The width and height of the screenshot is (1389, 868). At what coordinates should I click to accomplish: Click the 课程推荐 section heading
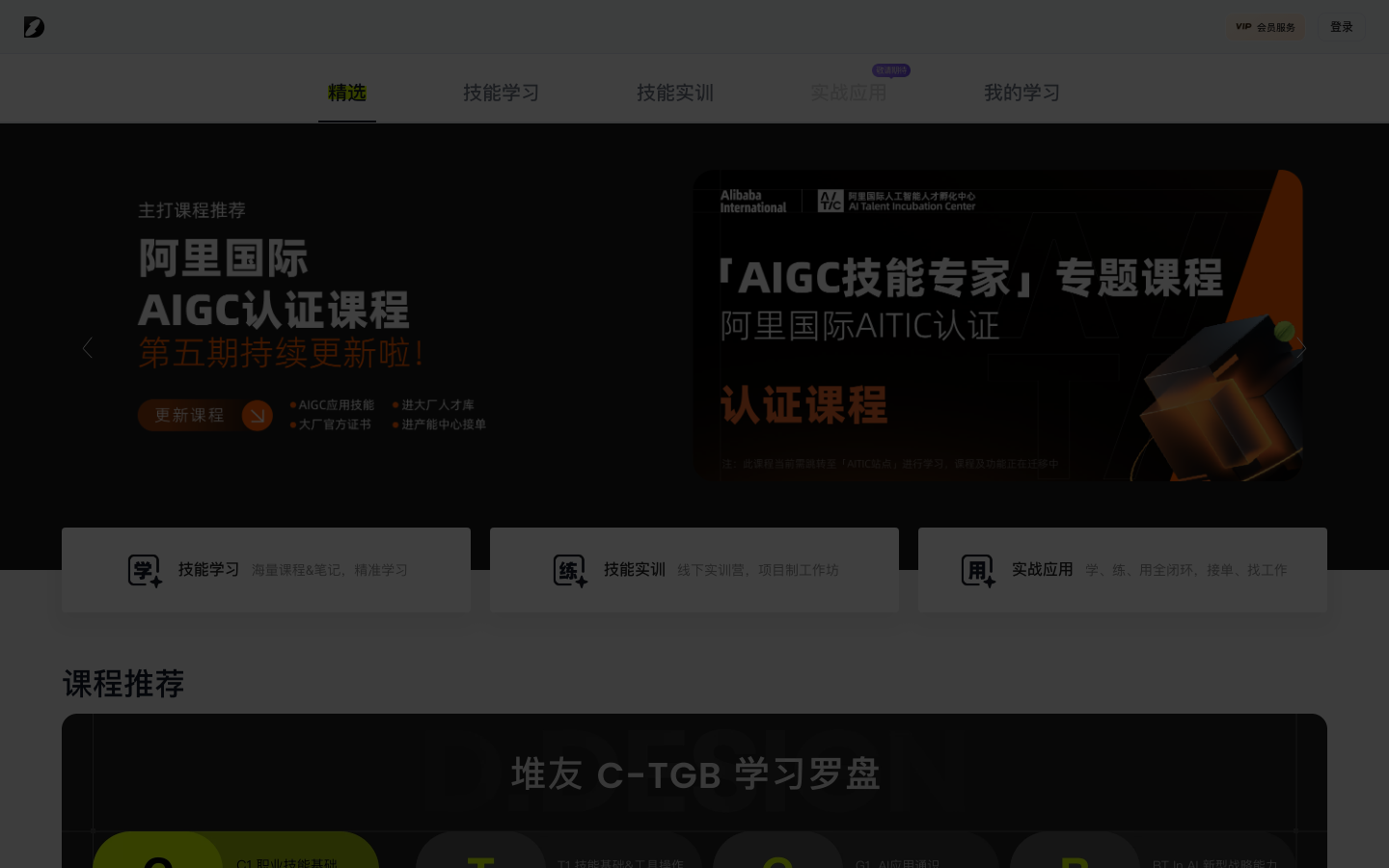(123, 684)
